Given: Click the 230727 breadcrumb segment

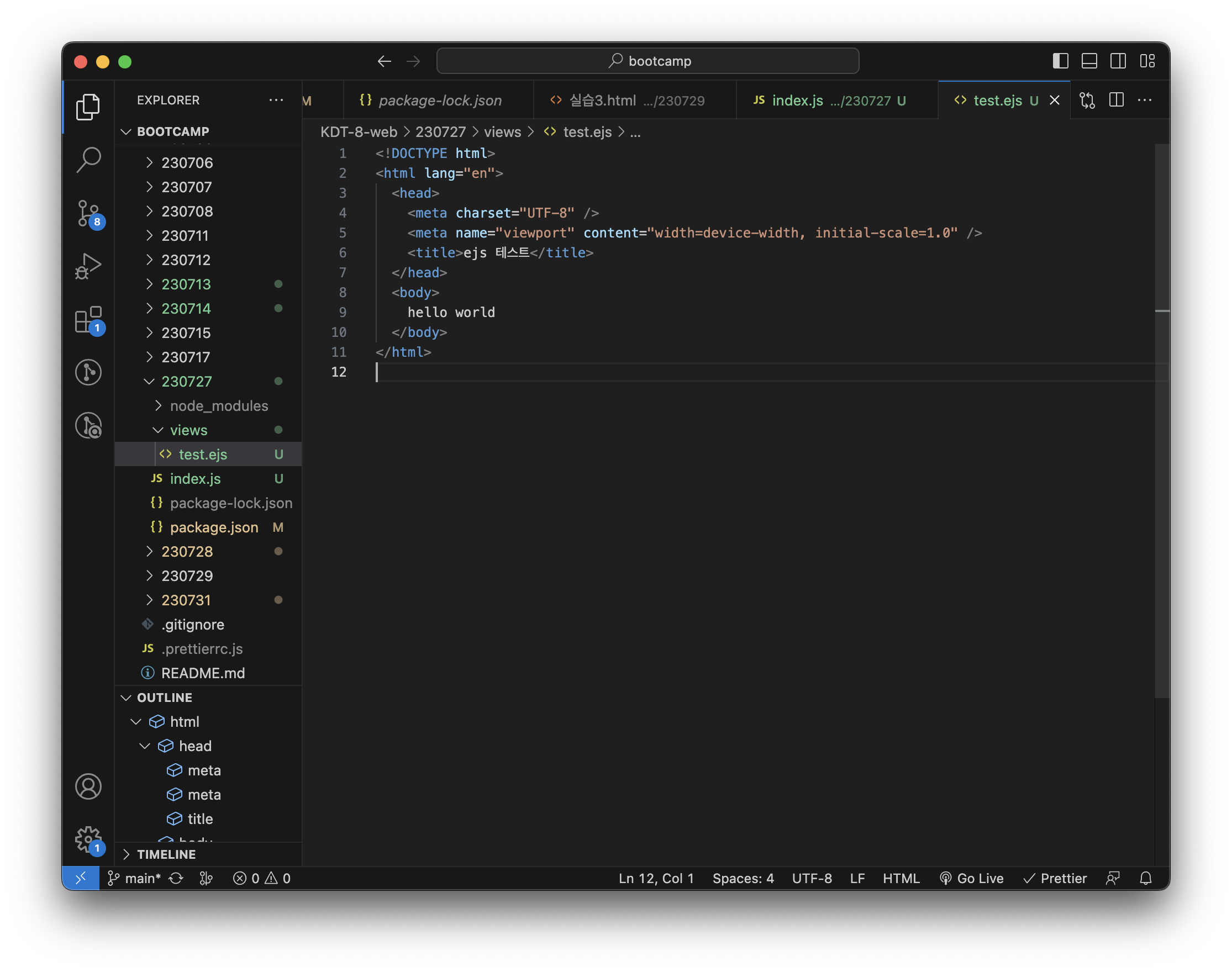Looking at the screenshot, I should [441, 132].
